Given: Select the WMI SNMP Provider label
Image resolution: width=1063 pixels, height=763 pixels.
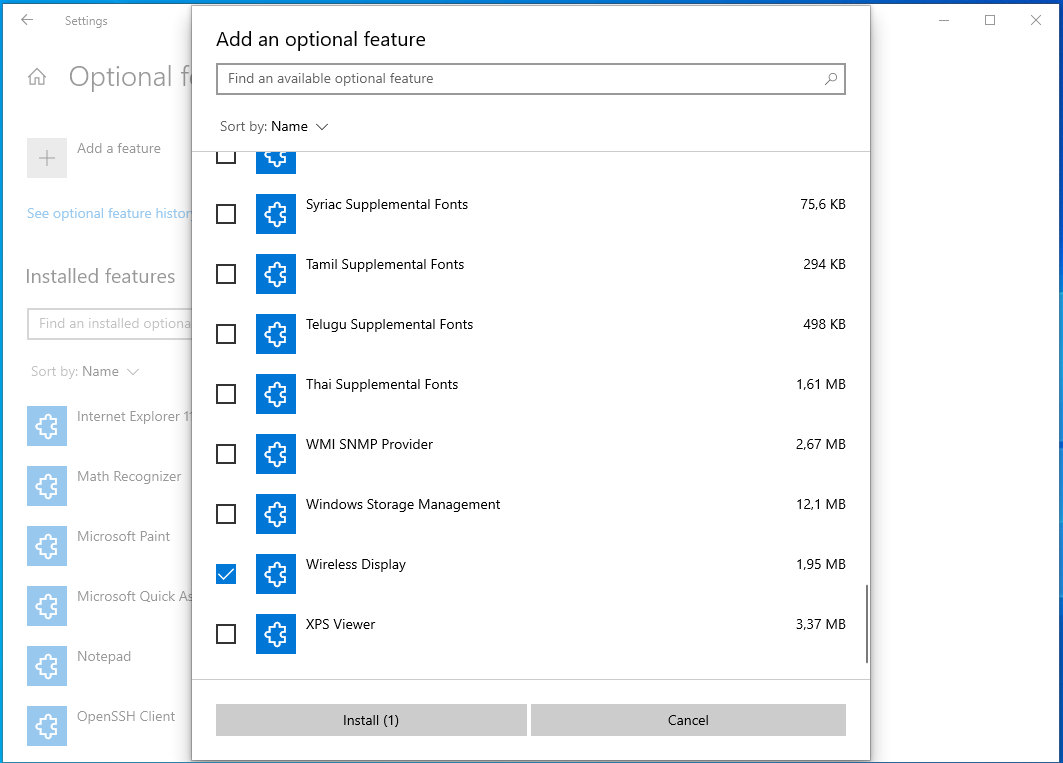Looking at the screenshot, I should pyautogui.click(x=369, y=444).
